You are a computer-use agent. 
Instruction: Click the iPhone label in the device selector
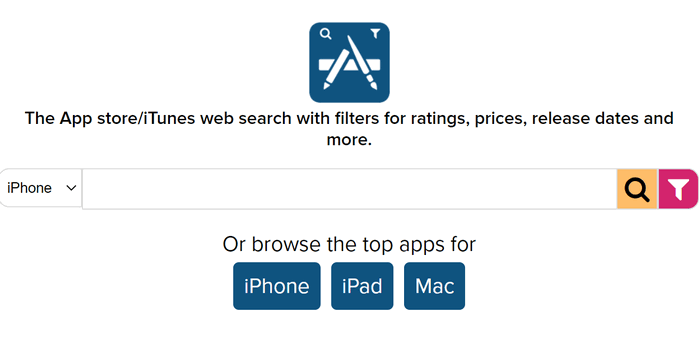pyautogui.click(x=29, y=188)
